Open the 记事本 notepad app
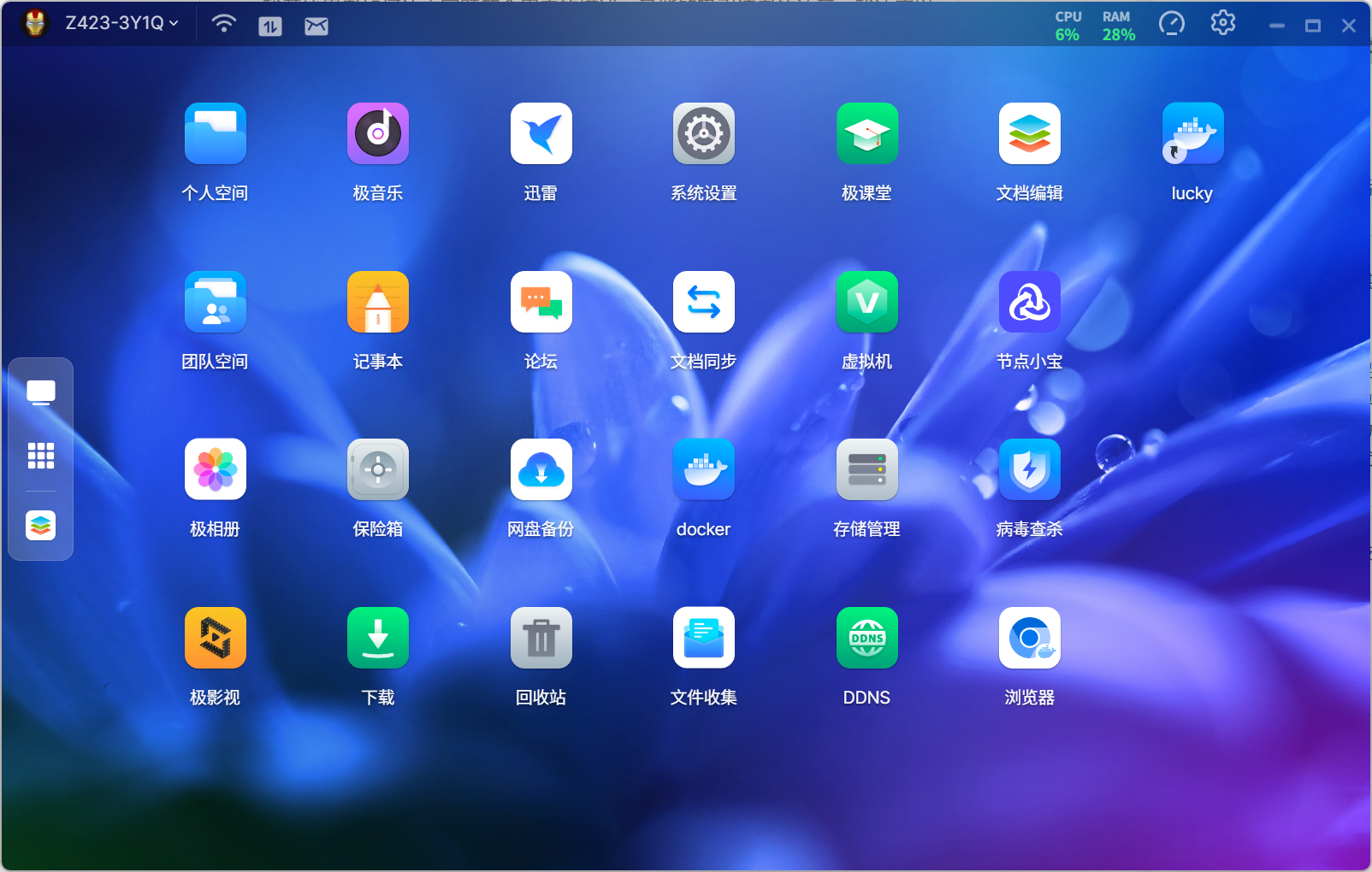This screenshot has width=1372, height=872. tap(378, 302)
